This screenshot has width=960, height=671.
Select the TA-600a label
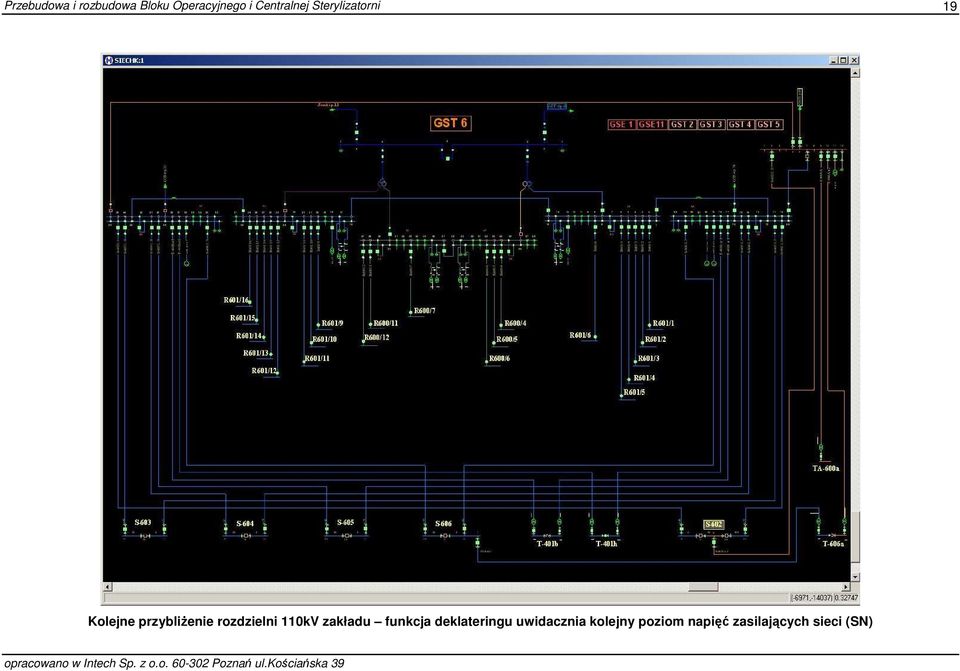click(x=826, y=468)
